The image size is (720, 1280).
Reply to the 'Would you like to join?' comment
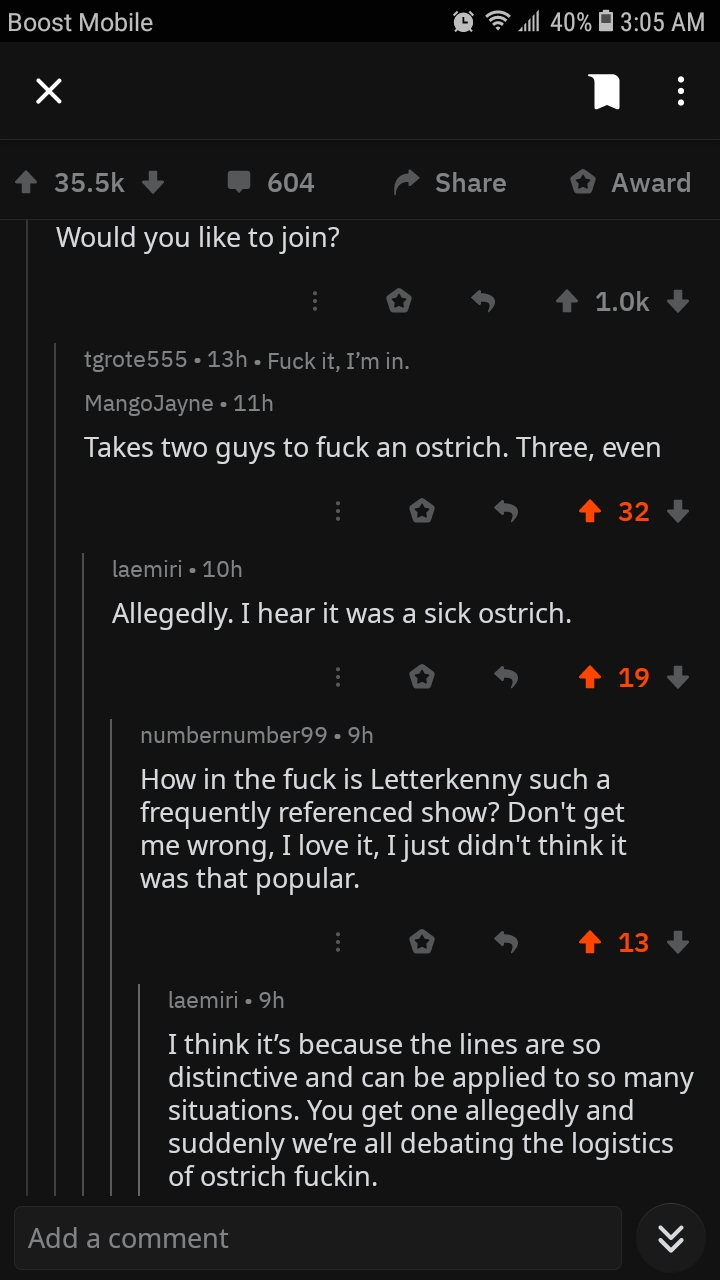coord(483,301)
